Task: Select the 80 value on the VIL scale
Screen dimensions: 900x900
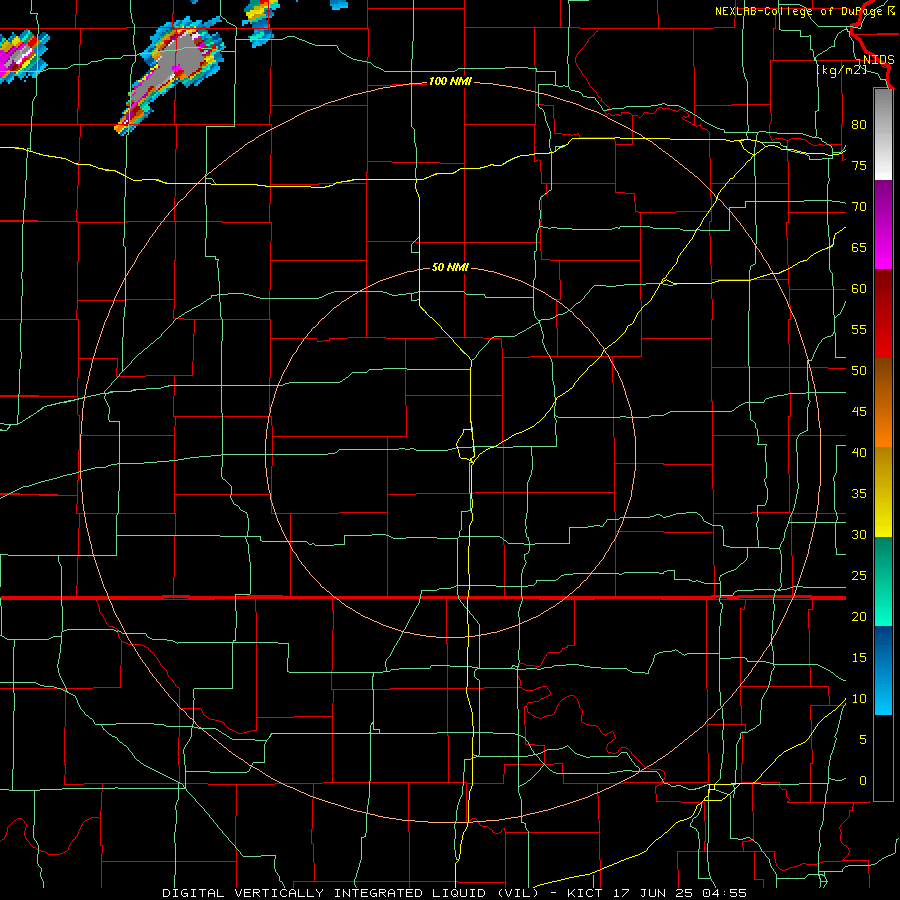Action: pos(859,125)
